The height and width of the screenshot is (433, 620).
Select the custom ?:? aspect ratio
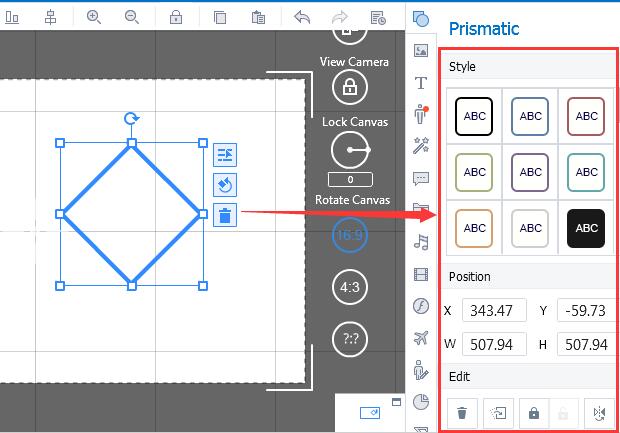click(x=350, y=339)
